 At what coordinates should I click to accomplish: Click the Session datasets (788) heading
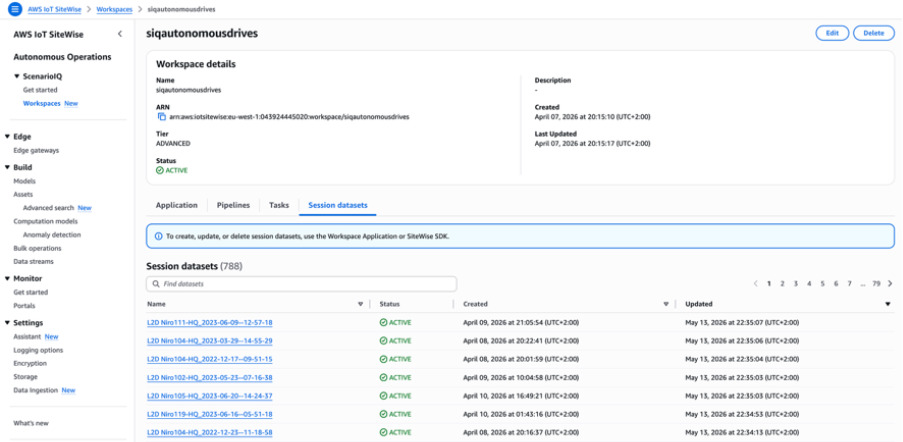tap(195, 266)
